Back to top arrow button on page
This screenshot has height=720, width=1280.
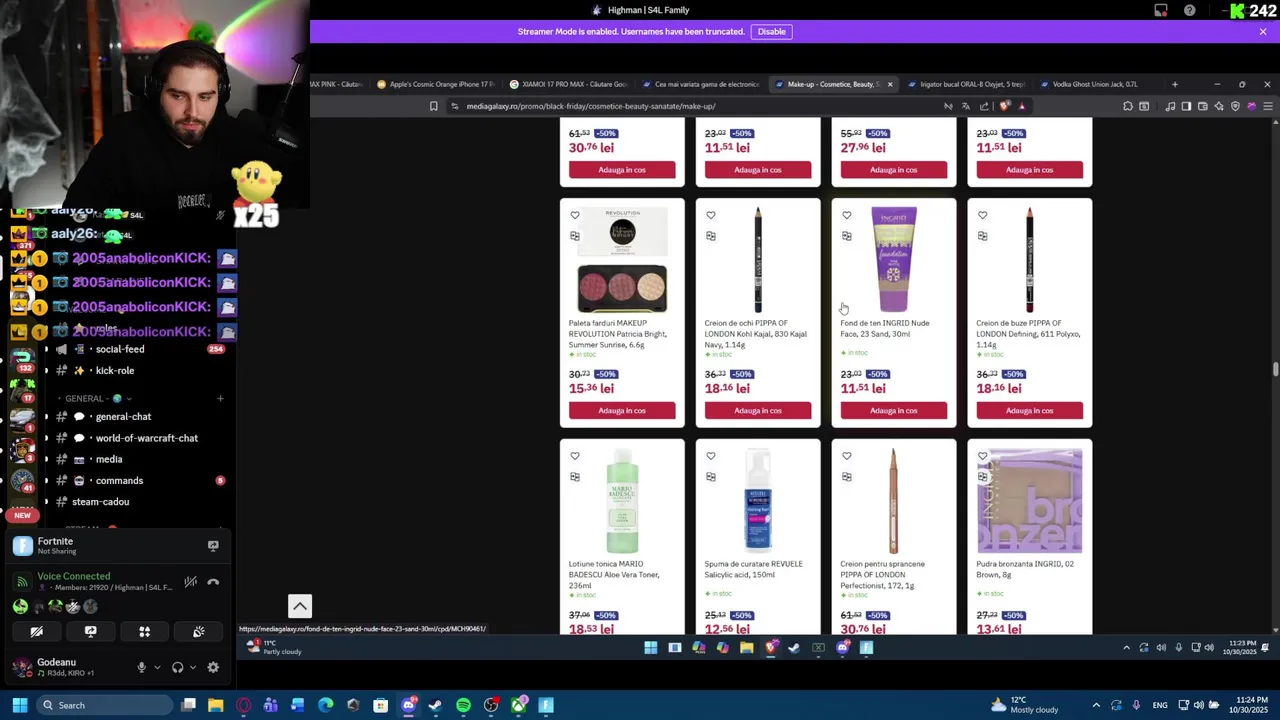[x=299, y=605]
